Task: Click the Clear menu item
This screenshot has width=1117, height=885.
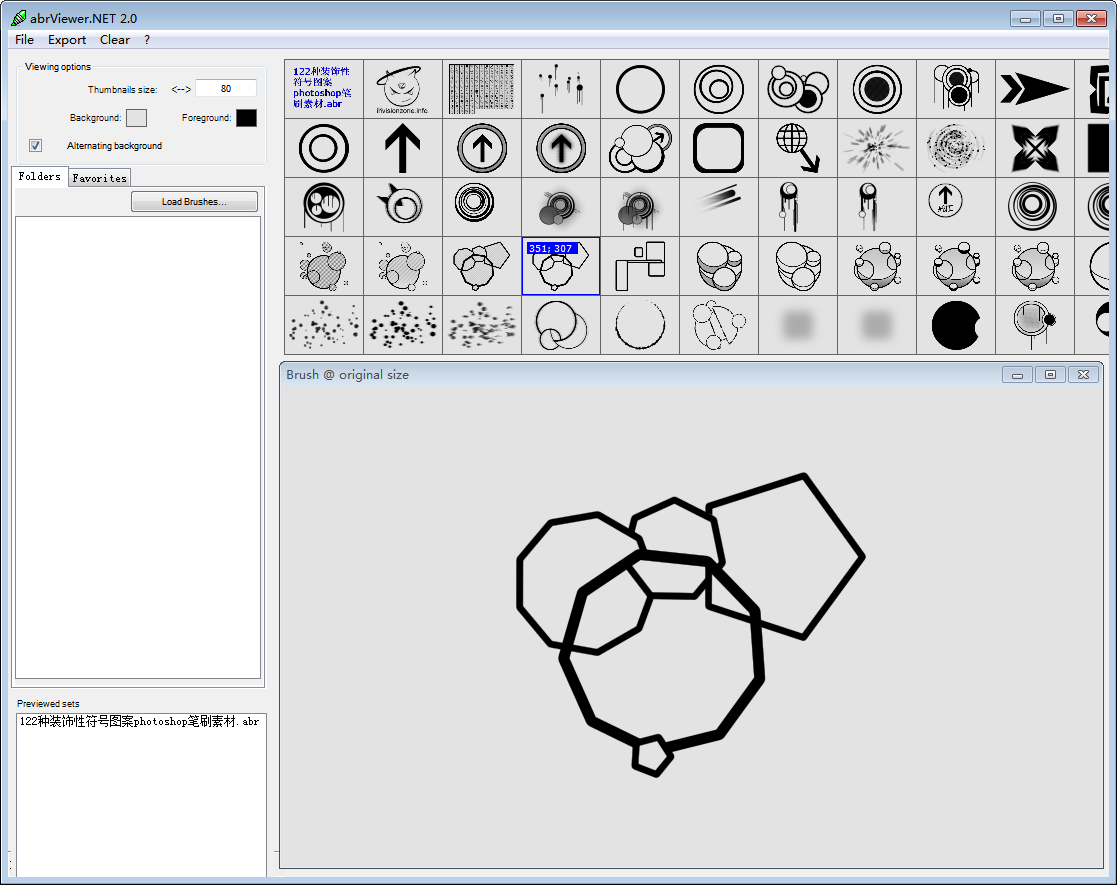Action: pyautogui.click(x=115, y=40)
